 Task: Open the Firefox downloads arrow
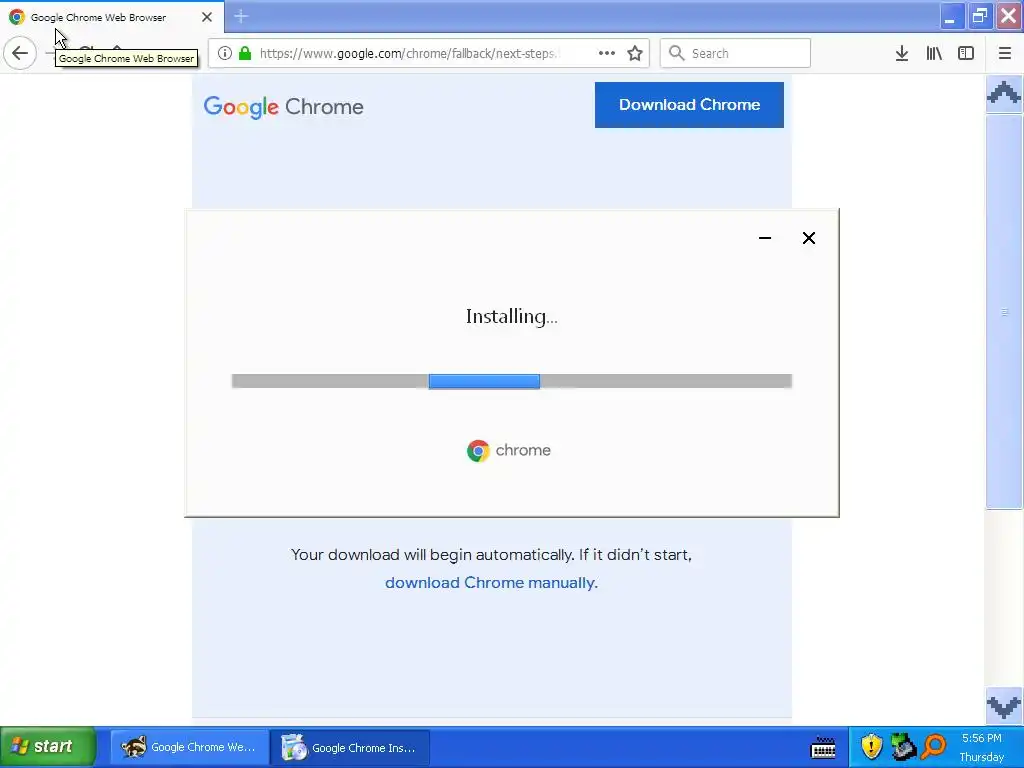902,54
